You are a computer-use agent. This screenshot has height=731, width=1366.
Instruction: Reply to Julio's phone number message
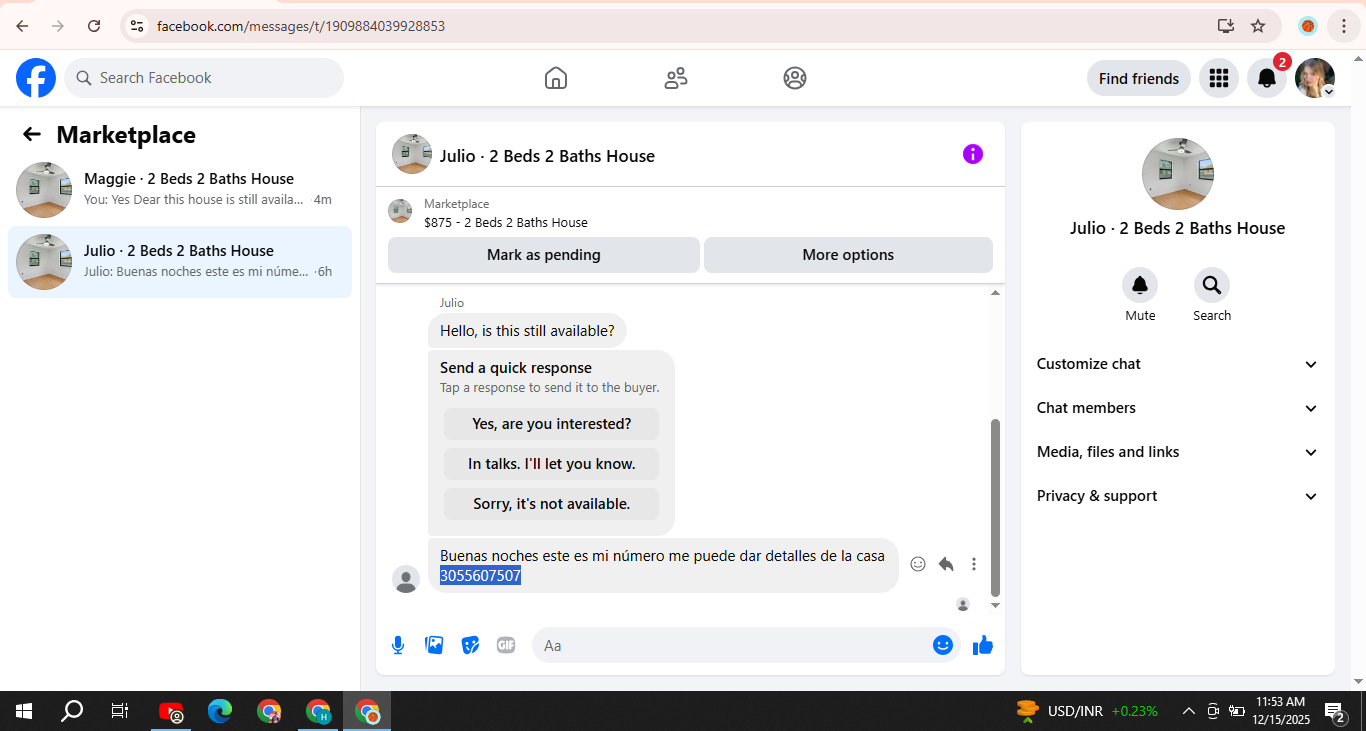click(x=946, y=564)
